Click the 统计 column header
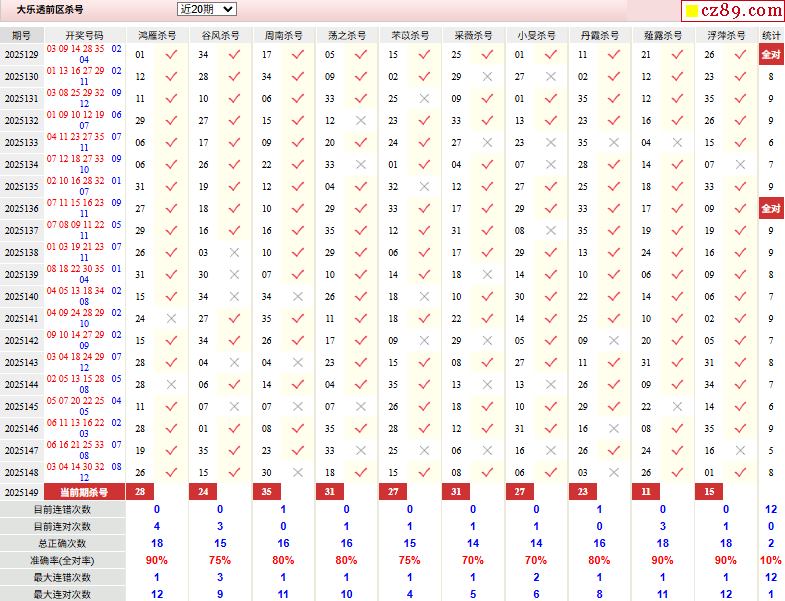Screen dimensions: 785x601 pyautogui.click(x=771, y=35)
